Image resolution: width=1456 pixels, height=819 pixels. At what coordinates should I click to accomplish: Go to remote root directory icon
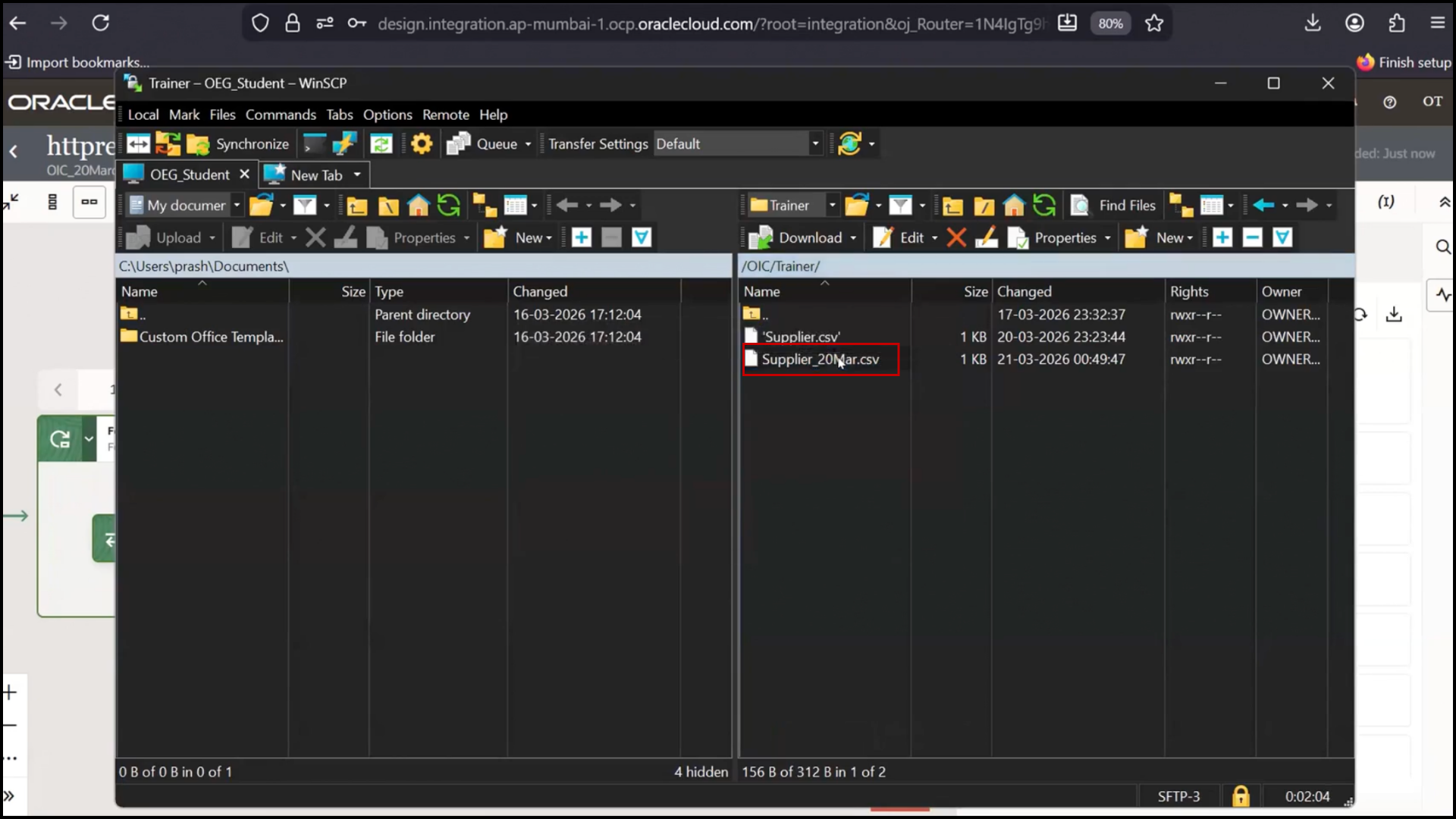tap(984, 206)
